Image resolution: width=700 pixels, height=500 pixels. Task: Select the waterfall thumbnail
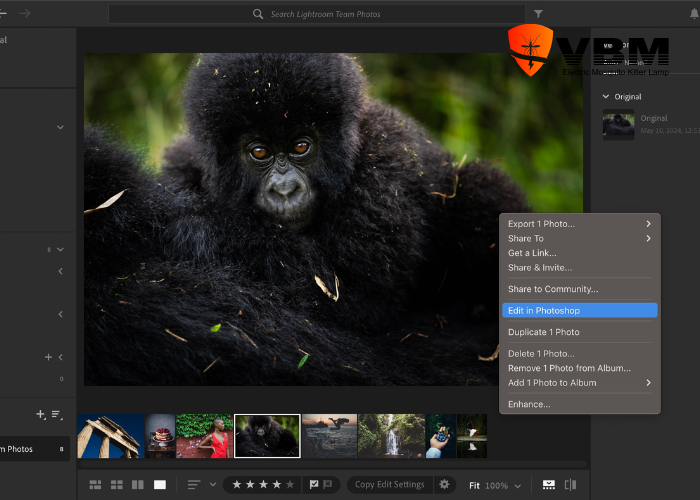(x=391, y=436)
